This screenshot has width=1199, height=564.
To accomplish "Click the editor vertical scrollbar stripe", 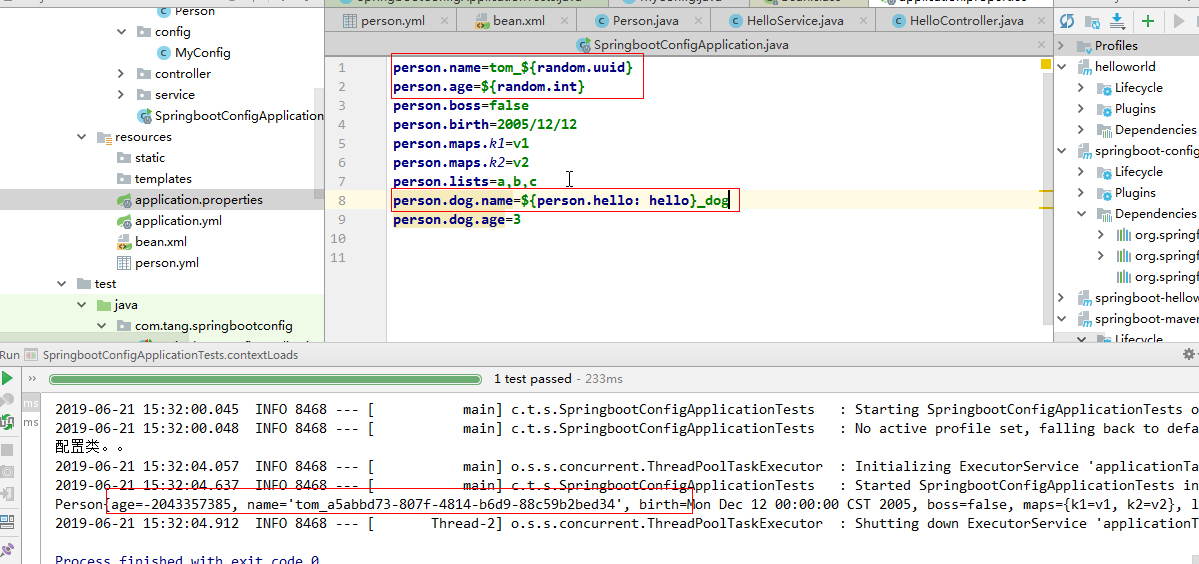I will (1046, 199).
